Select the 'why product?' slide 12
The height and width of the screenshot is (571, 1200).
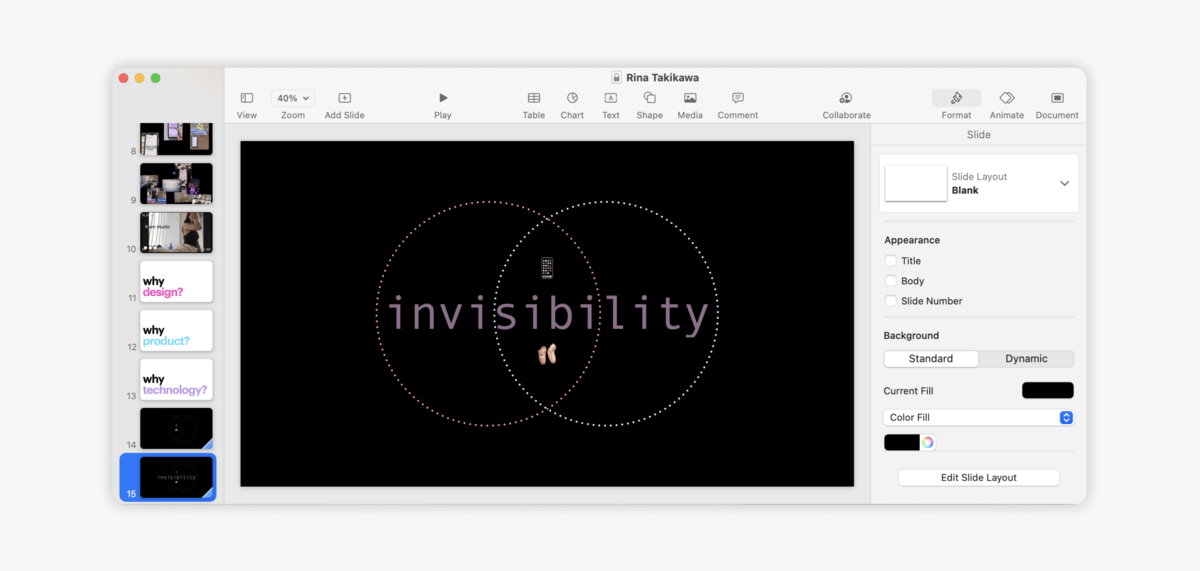coord(176,330)
